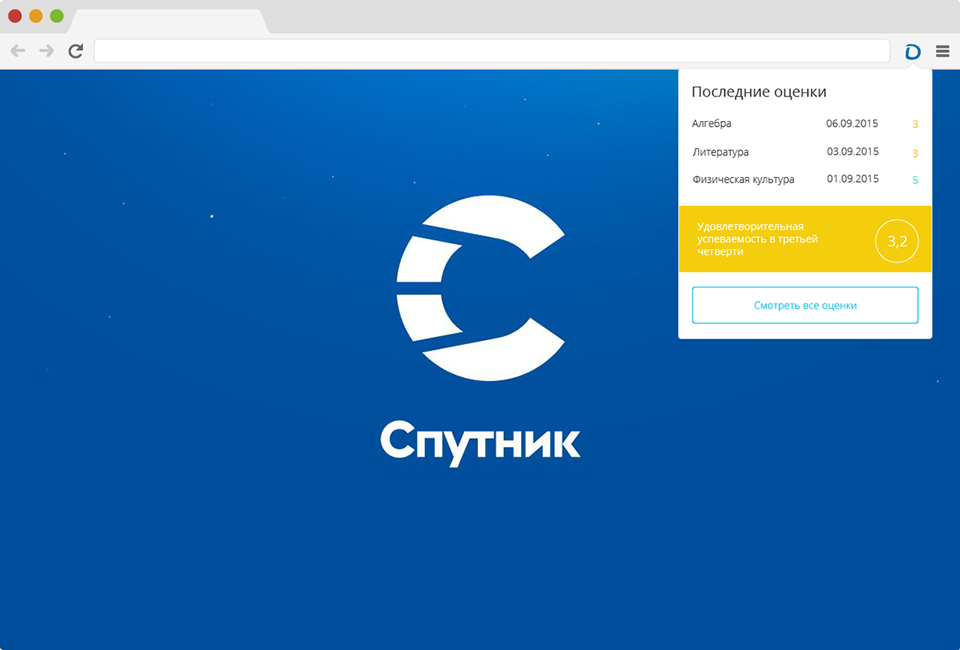This screenshot has height=650, width=960.
Task: Click the green grade 5 mark
Action: [x=915, y=181]
